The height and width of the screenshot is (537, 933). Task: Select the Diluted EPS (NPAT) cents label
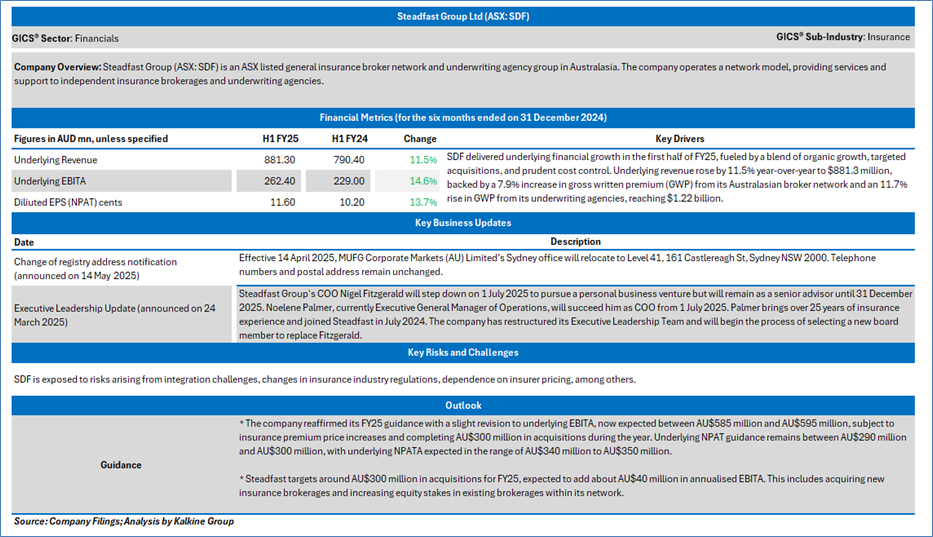pyautogui.click(x=68, y=202)
